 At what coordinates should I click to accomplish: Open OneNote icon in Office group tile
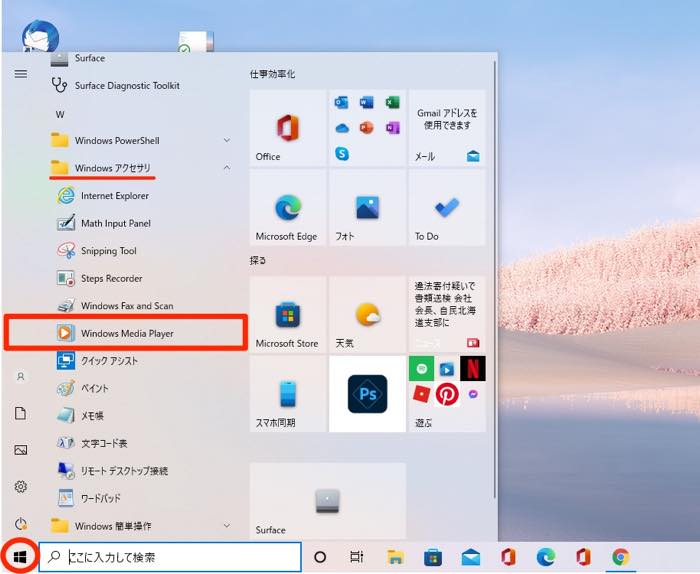[x=392, y=129]
